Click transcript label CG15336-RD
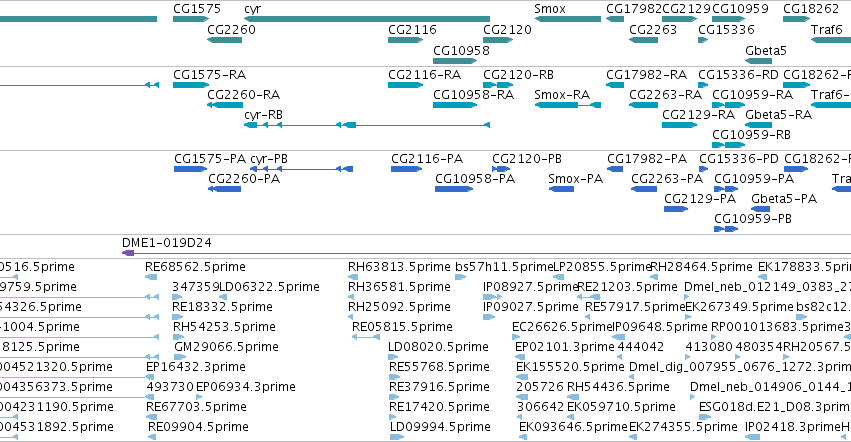 click(738, 74)
